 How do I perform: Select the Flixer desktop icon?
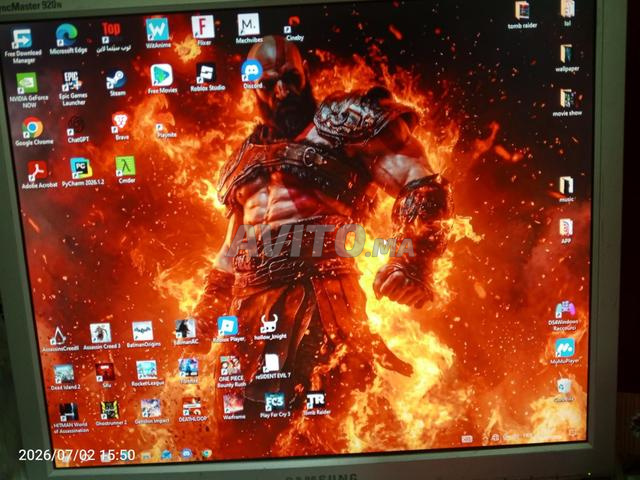point(203,27)
